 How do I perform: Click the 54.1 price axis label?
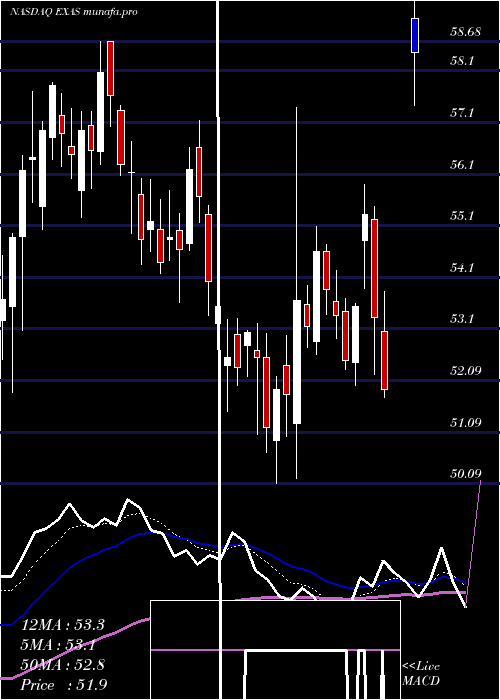[462, 268]
